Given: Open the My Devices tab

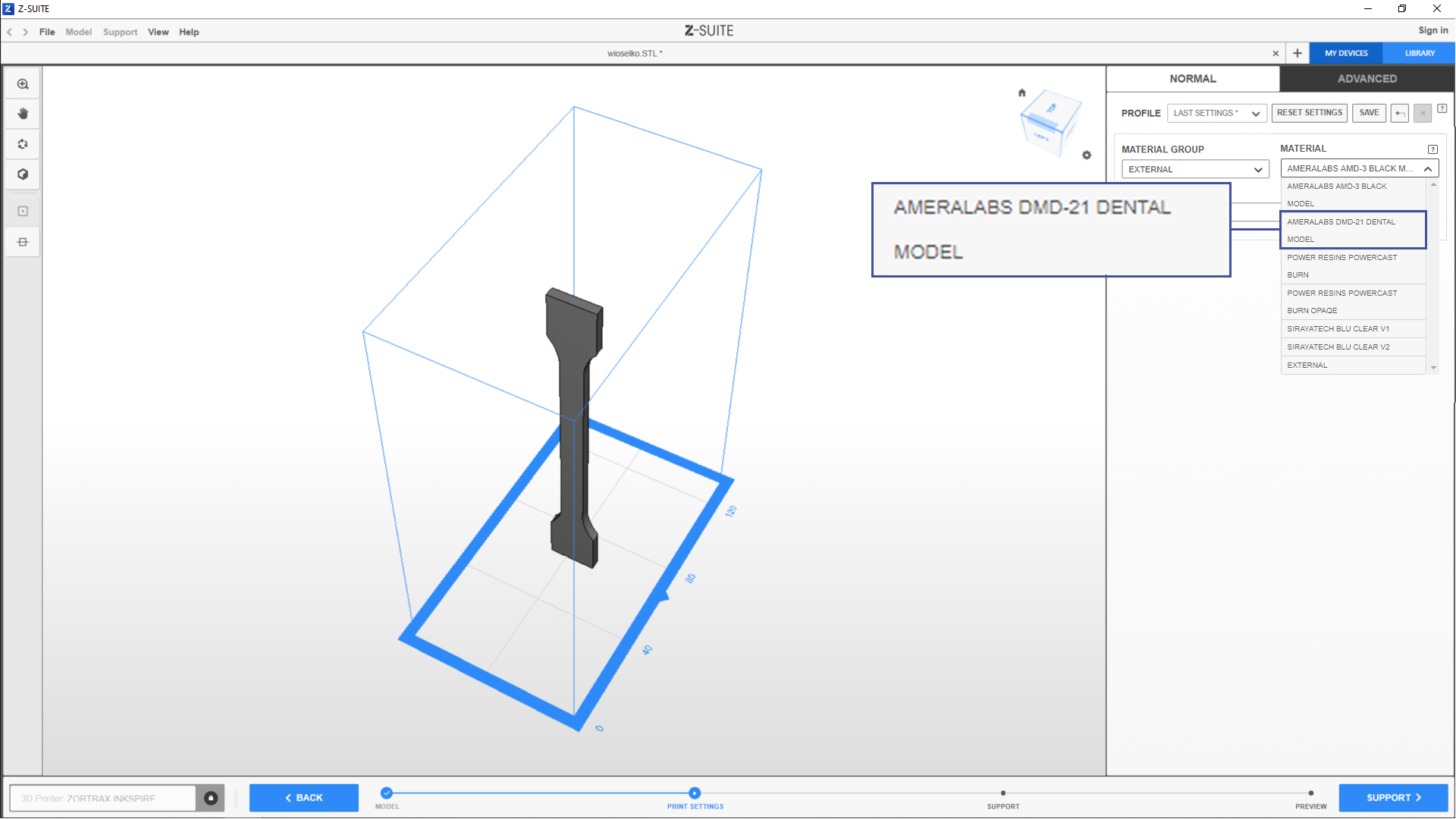Looking at the screenshot, I should 1346,53.
